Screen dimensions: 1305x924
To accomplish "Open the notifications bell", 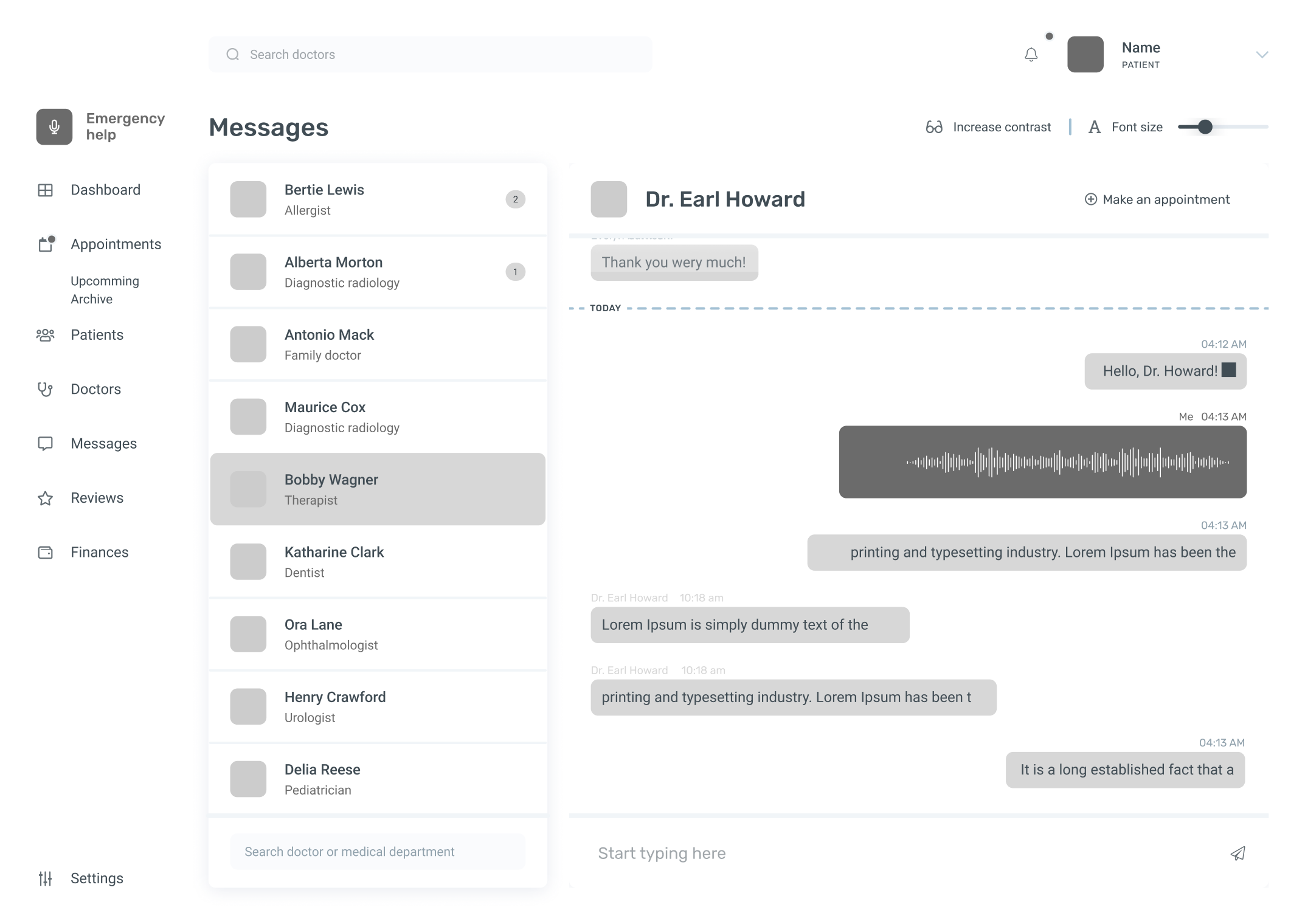I will [1031, 55].
